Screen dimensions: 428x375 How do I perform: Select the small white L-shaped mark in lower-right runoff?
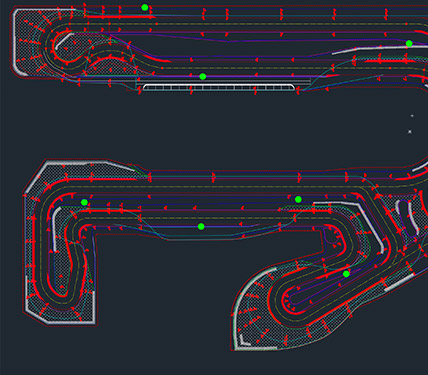[x=244, y=341]
